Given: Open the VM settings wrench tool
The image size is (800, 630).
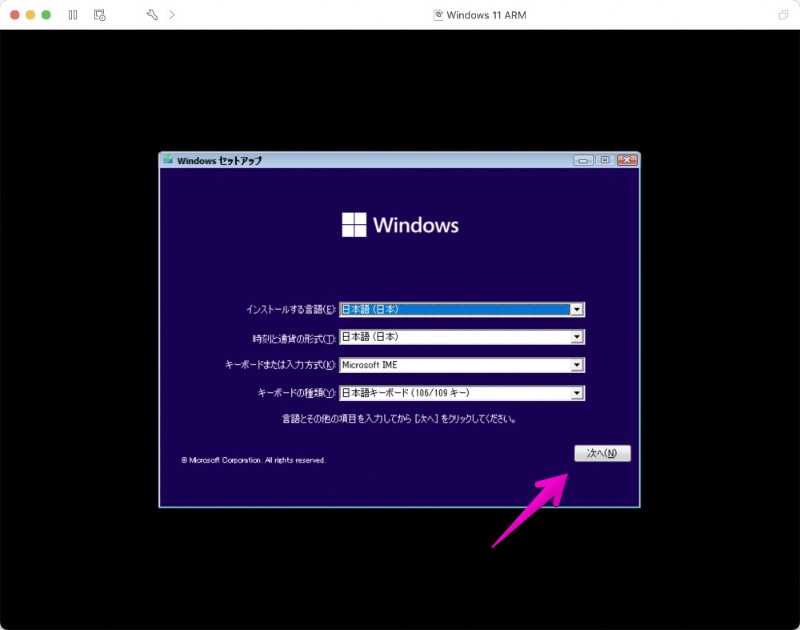Looking at the screenshot, I should pos(153,15).
